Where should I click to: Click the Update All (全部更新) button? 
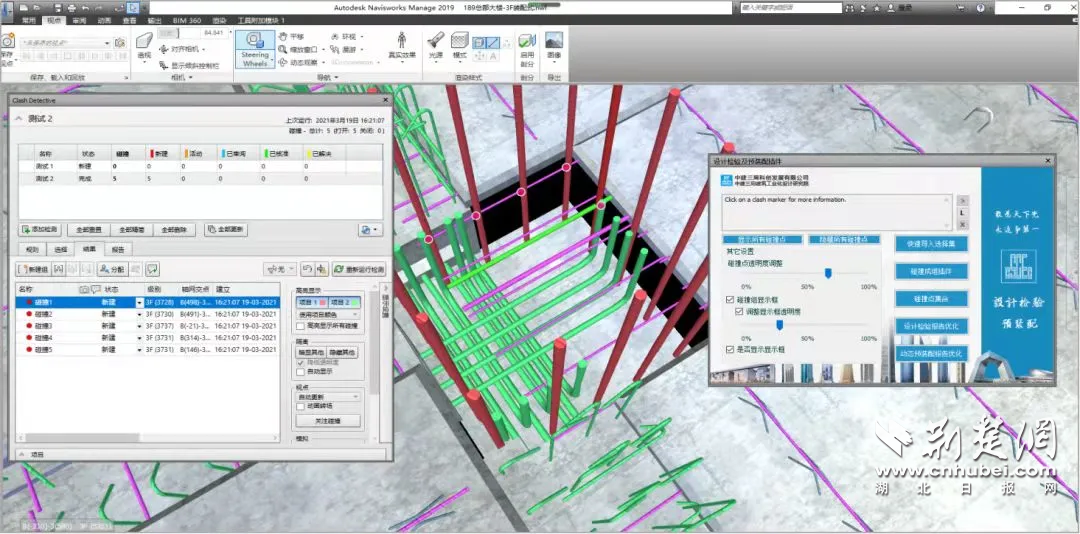click(226, 229)
